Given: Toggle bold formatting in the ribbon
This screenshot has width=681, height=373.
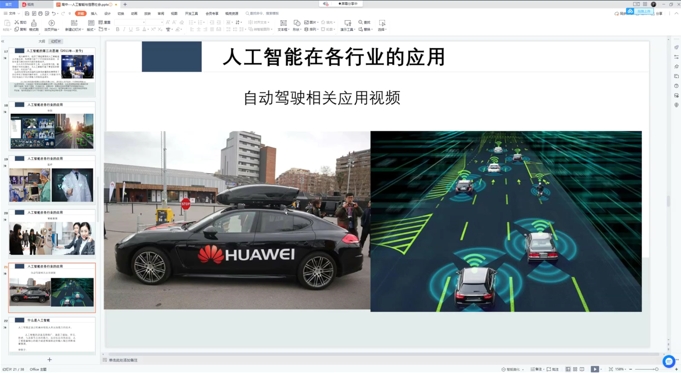Looking at the screenshot, I should (117, 30).
